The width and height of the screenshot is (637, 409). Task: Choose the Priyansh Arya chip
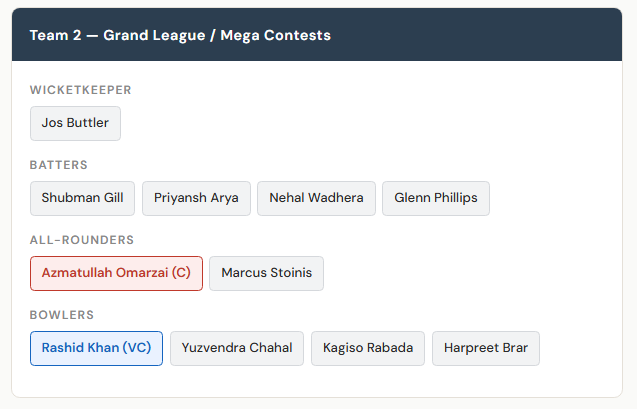tap(196, 198)
